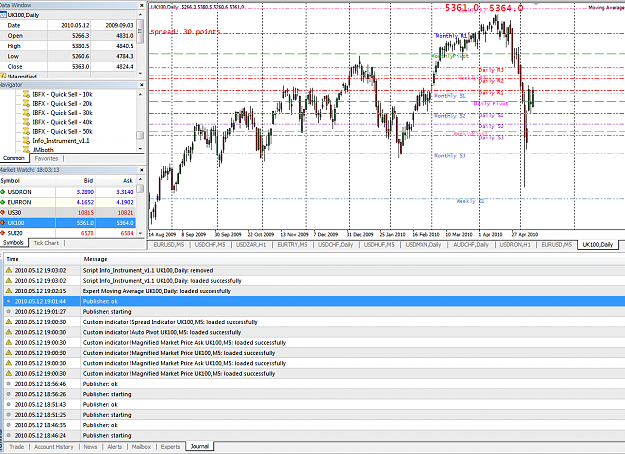Open the Tick Chart tab
The width and height of the screenshot is (625, 454).
(x=46, y=243)
